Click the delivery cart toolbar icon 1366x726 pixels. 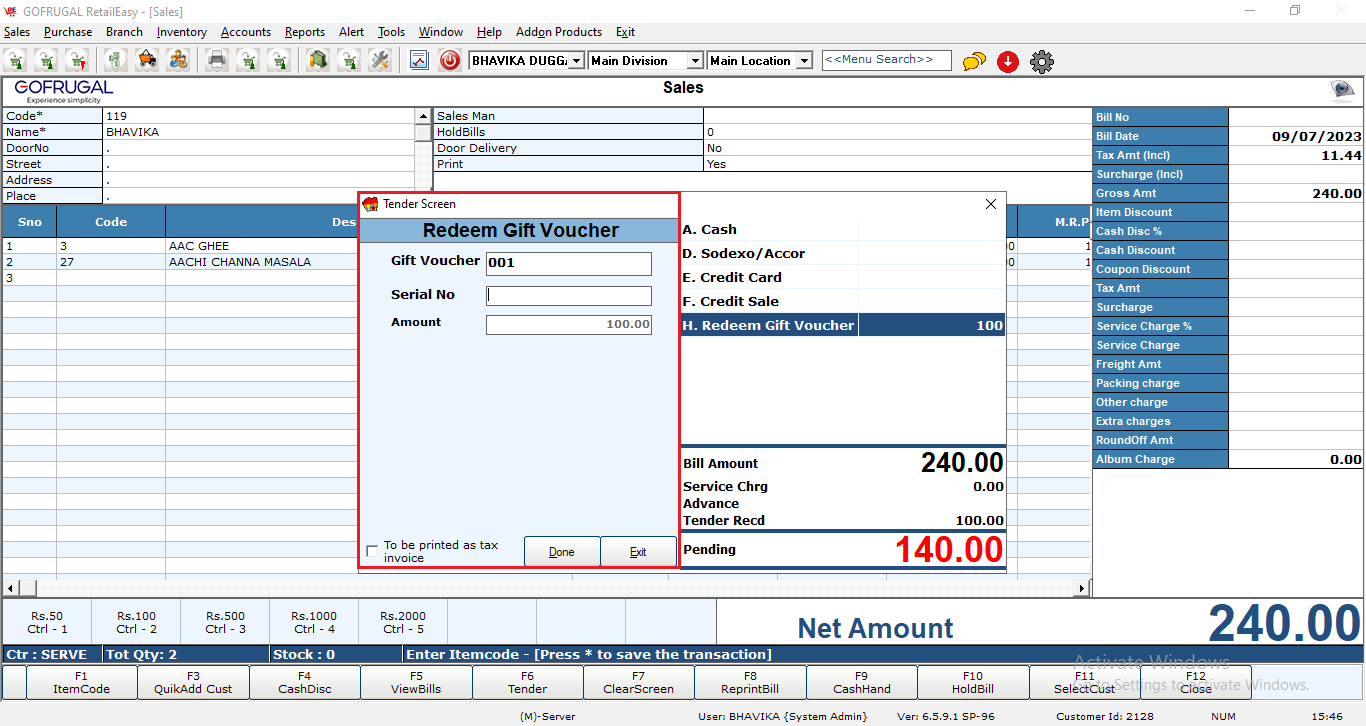147,61
